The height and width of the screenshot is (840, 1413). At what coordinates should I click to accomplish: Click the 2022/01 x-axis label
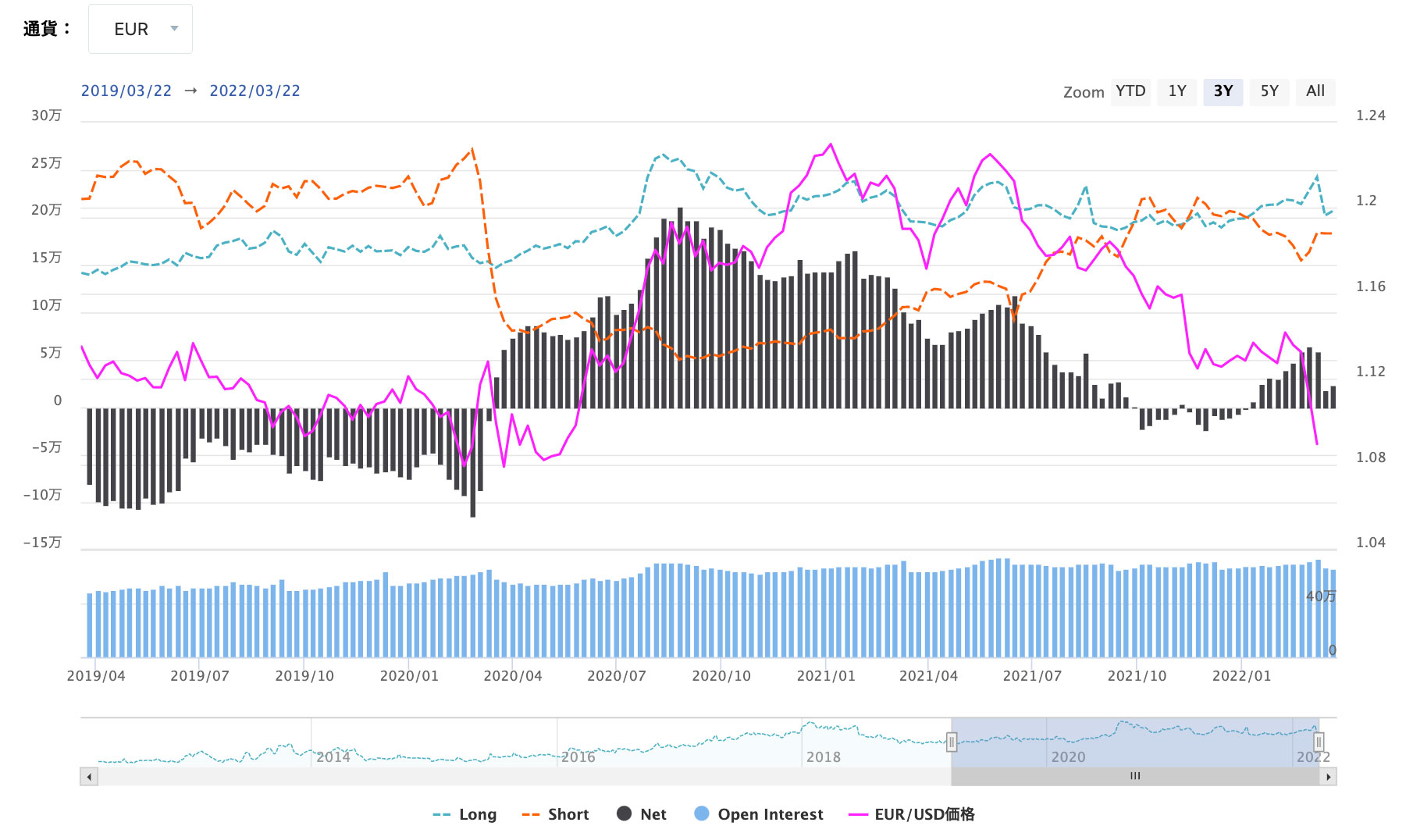(1241, 676)
